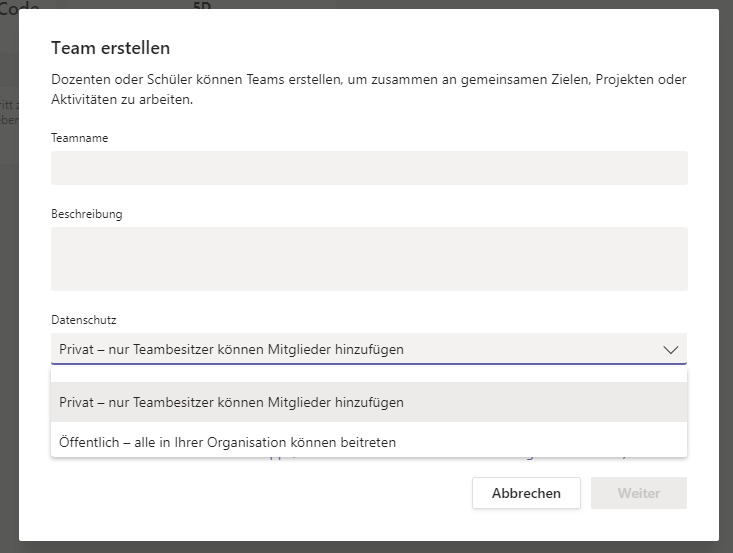Click the dimmed background left of the dialog
Image resolution: width=733 pixels, height=553 pixels.
tap(9, 300)
